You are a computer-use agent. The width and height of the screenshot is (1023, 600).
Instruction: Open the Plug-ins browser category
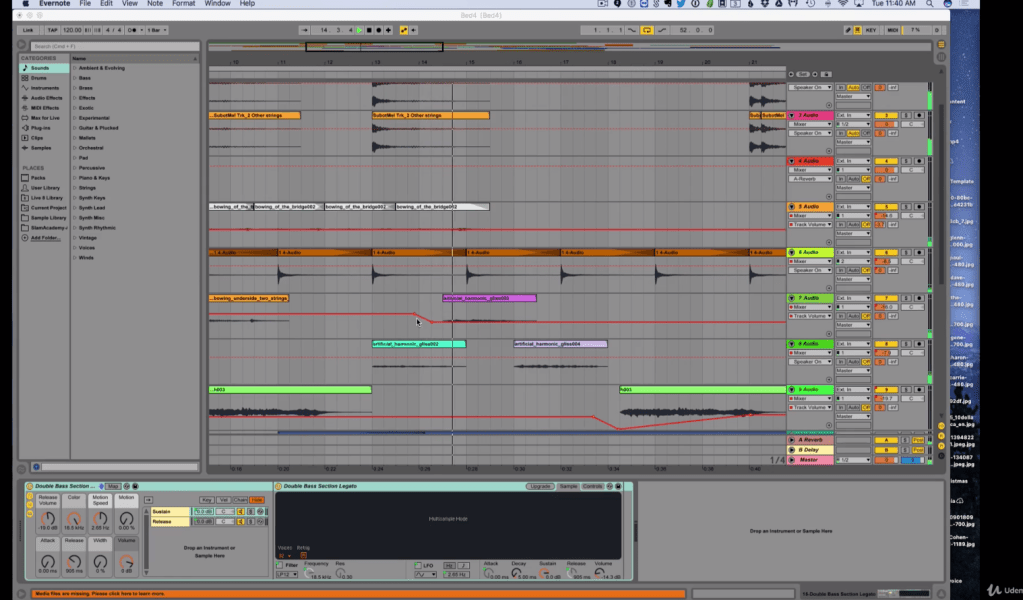point(40,128)
